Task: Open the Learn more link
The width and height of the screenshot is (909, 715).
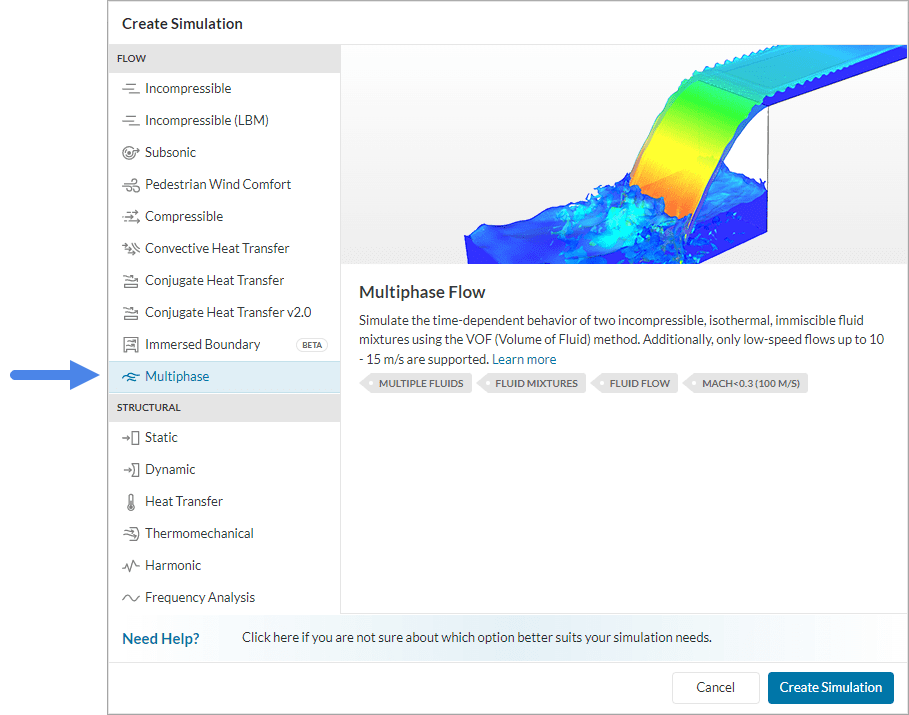Action: coord(524,359)
